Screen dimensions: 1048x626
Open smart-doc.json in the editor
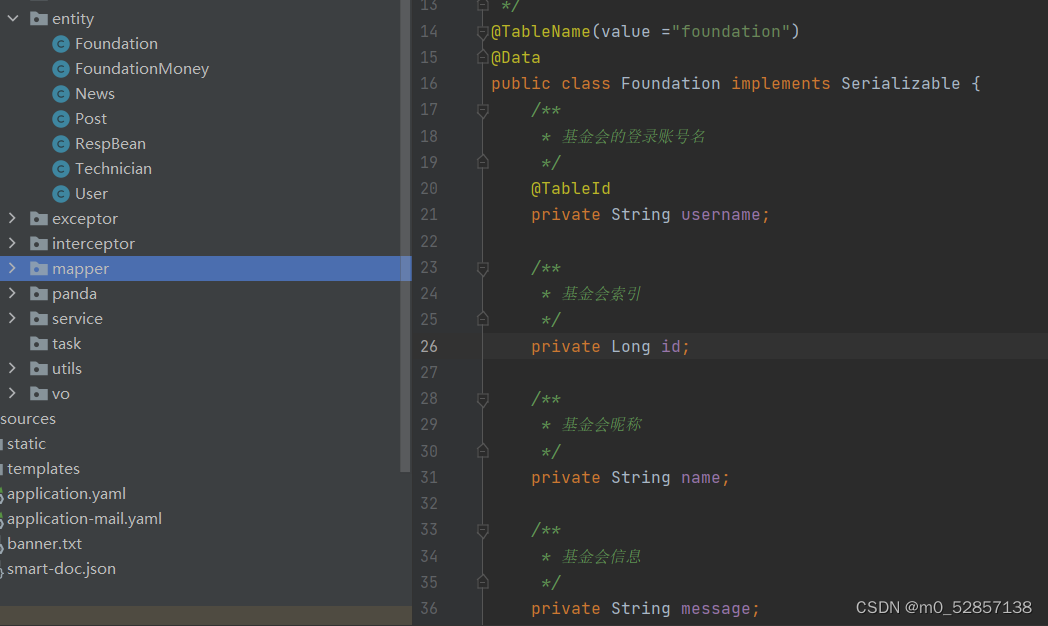point(61,568)
